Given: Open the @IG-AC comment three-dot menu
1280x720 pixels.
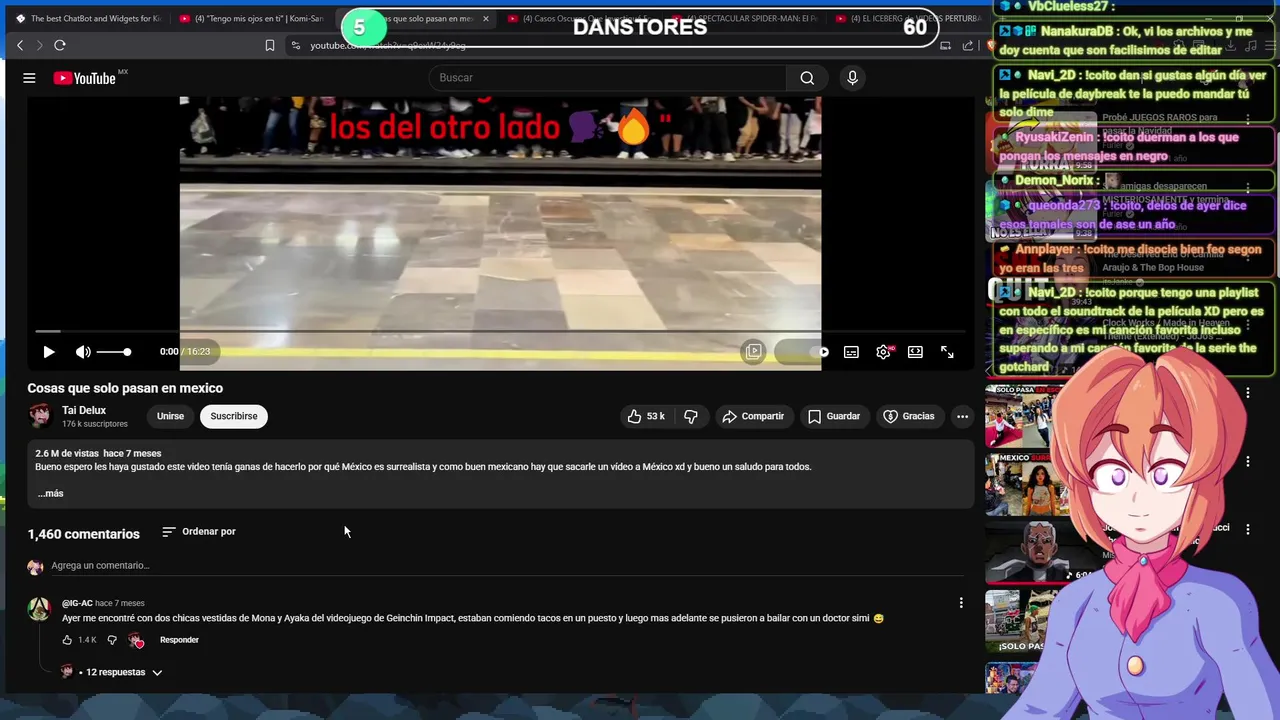Looking at the screenshot, I should pyautogui.click(x=961, y=603).
